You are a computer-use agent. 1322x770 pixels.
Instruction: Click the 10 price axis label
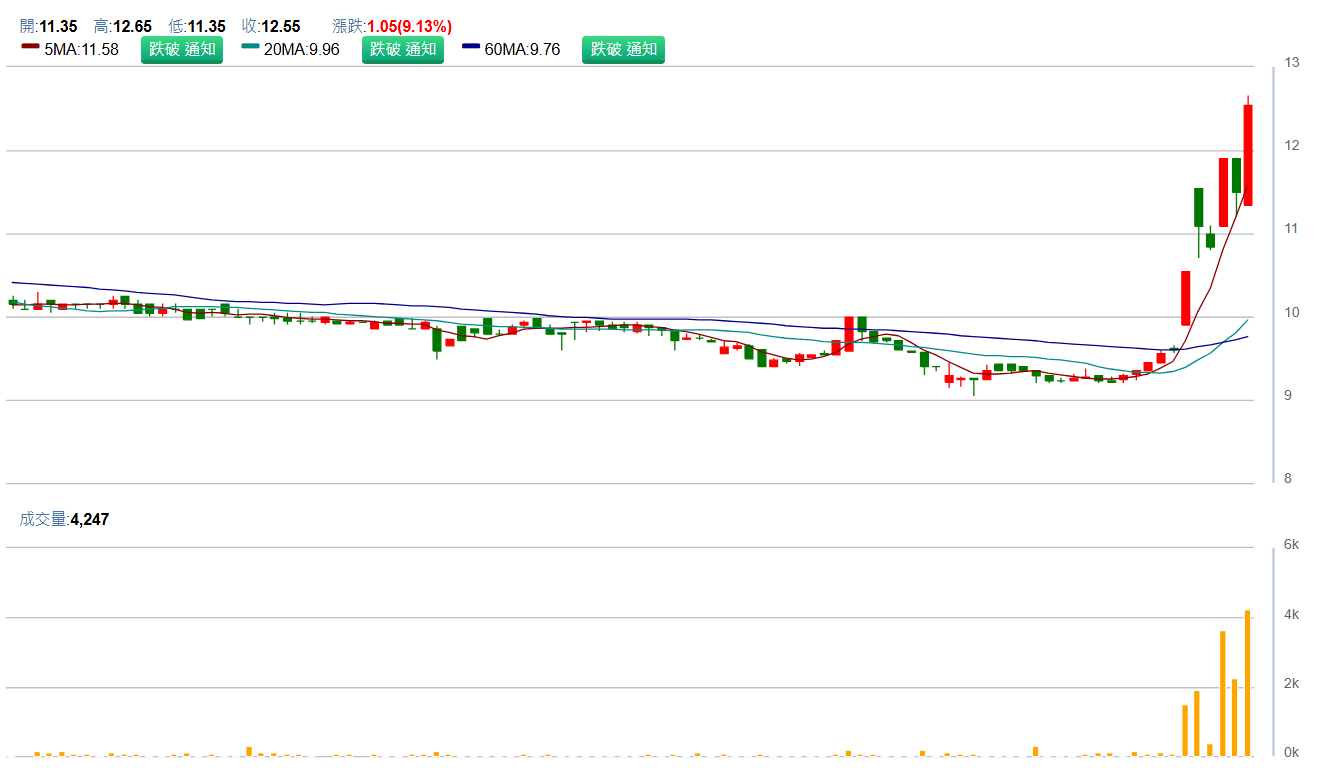click(1292, 313)
